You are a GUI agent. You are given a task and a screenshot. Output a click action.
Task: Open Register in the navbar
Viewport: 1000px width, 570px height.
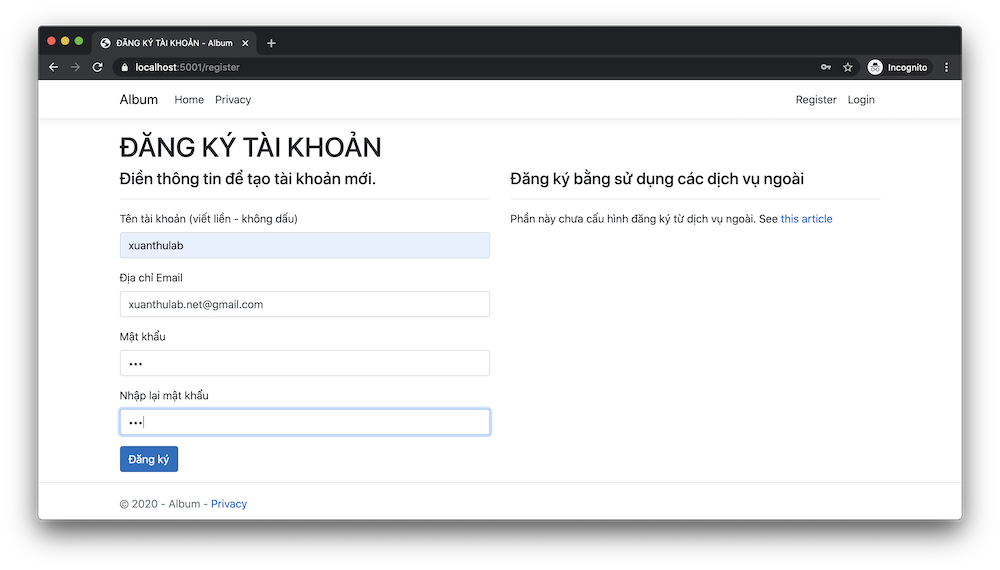[x=816, y=99]
